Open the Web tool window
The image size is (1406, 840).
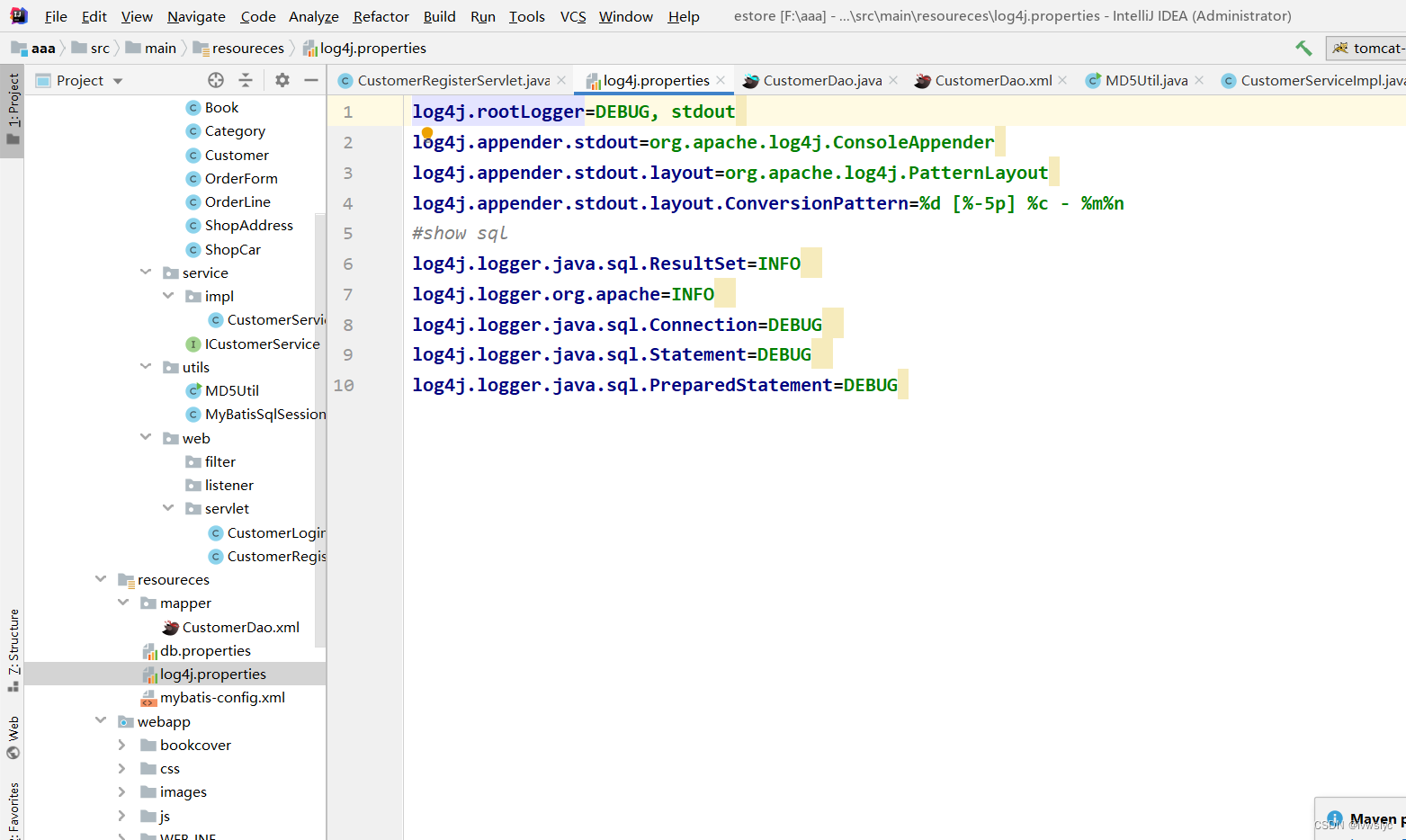click(13, 737)
